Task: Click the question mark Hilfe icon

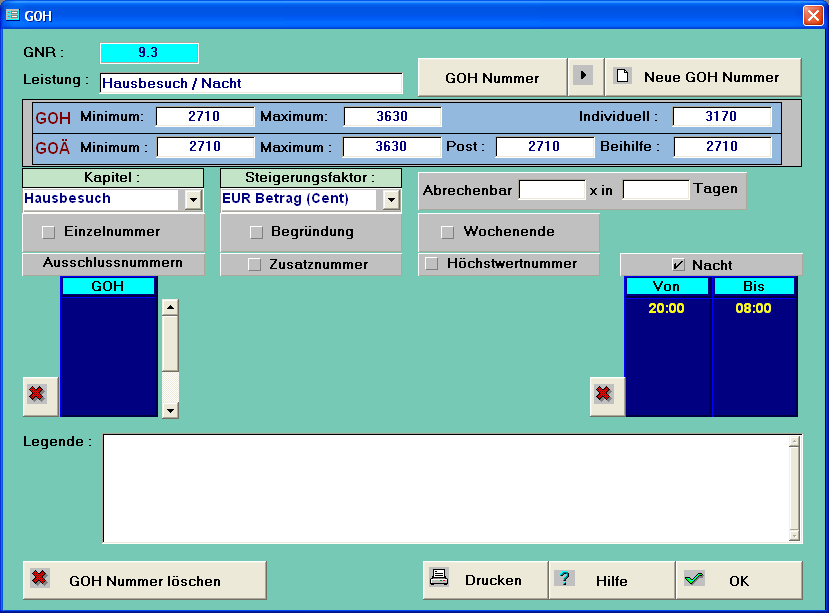Action: 565,579
